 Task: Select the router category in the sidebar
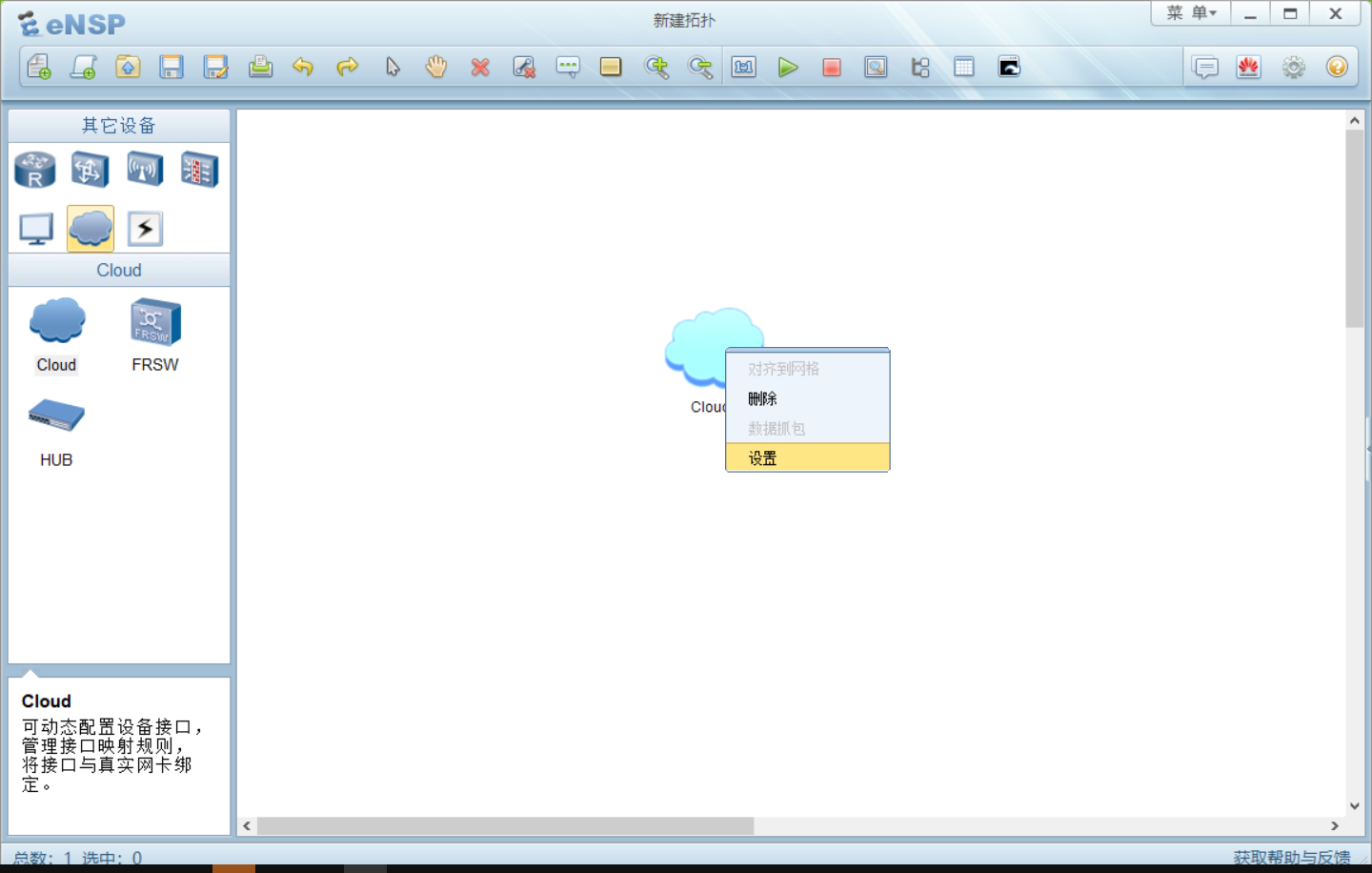[34, 169]
